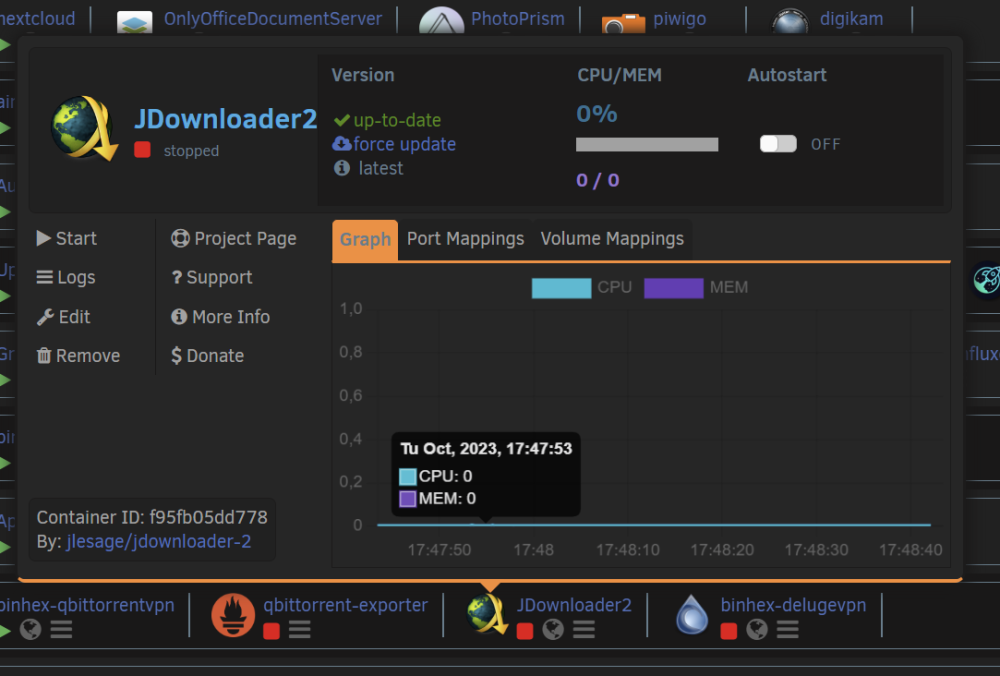
Task: Open Logs for JDownloader2
Action: [x=66, y=277]
